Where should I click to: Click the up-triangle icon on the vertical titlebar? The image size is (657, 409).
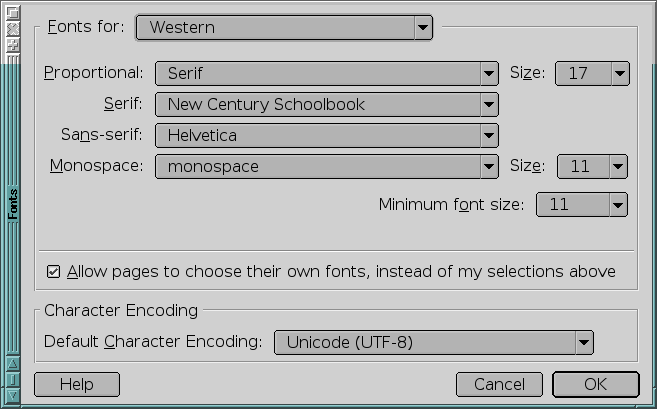[x=13, y=363]
